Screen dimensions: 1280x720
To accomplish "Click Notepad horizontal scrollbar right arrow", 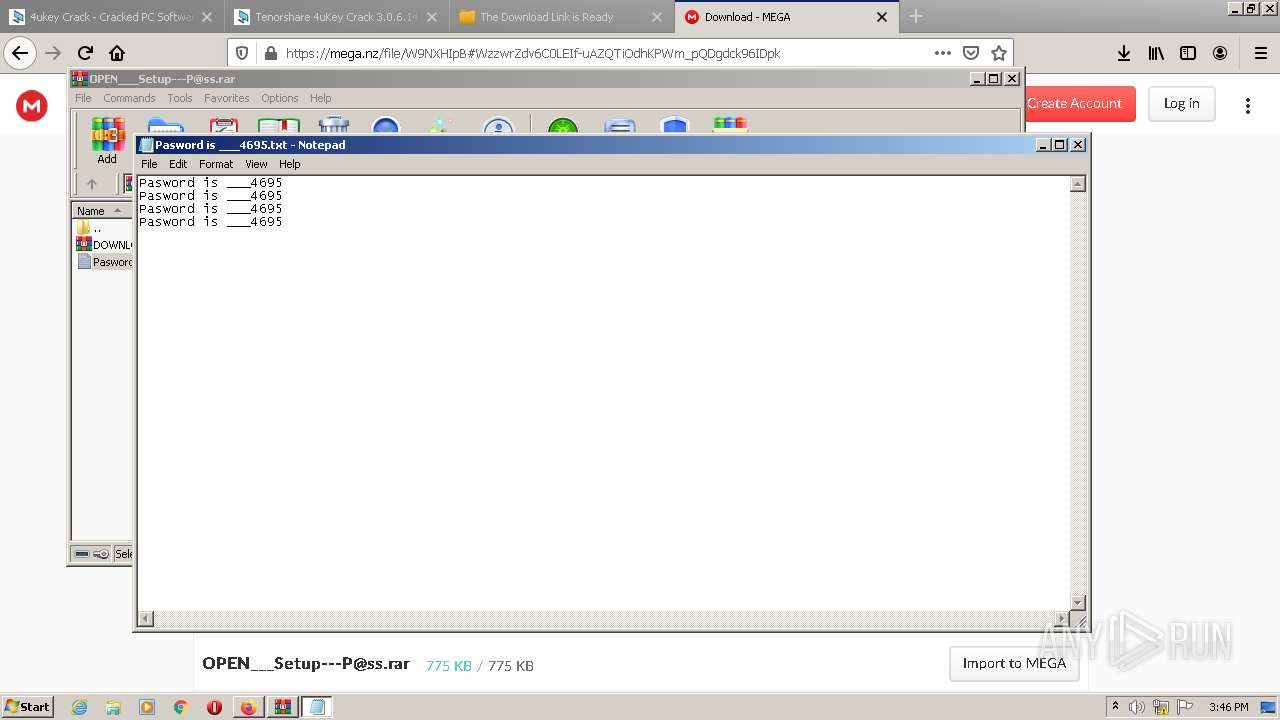I will (x=1062, y=619).
